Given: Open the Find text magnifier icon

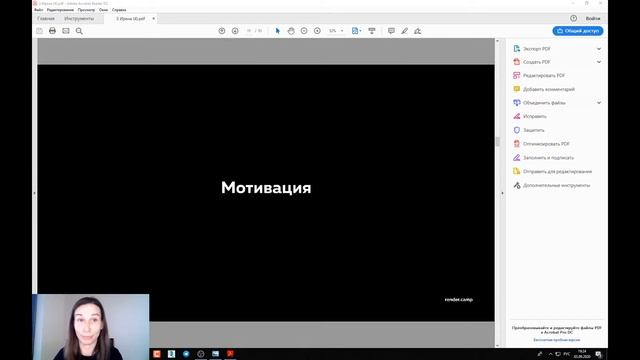Looking at the screenshot, I should (x=79, y=31).
